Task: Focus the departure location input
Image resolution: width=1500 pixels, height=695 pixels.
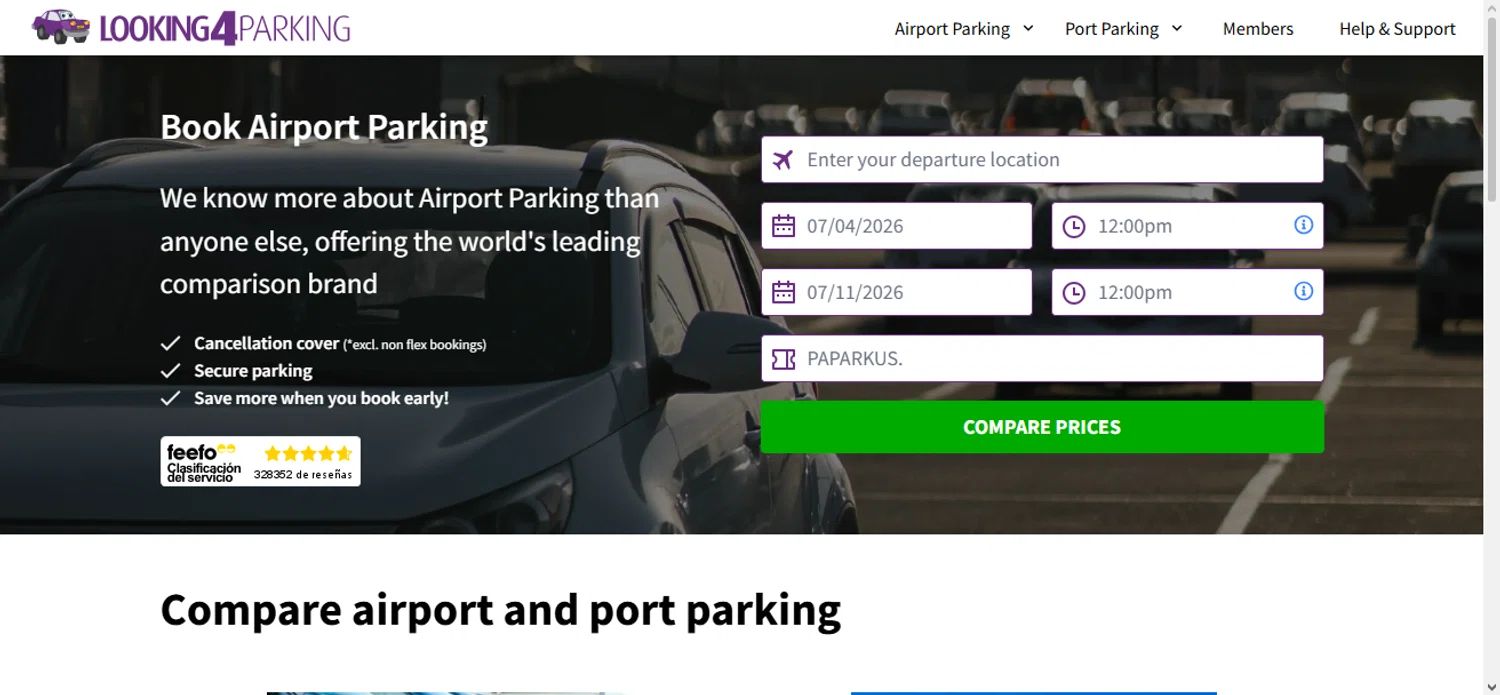Action: pyautogui.click(x=1042, y=160)
